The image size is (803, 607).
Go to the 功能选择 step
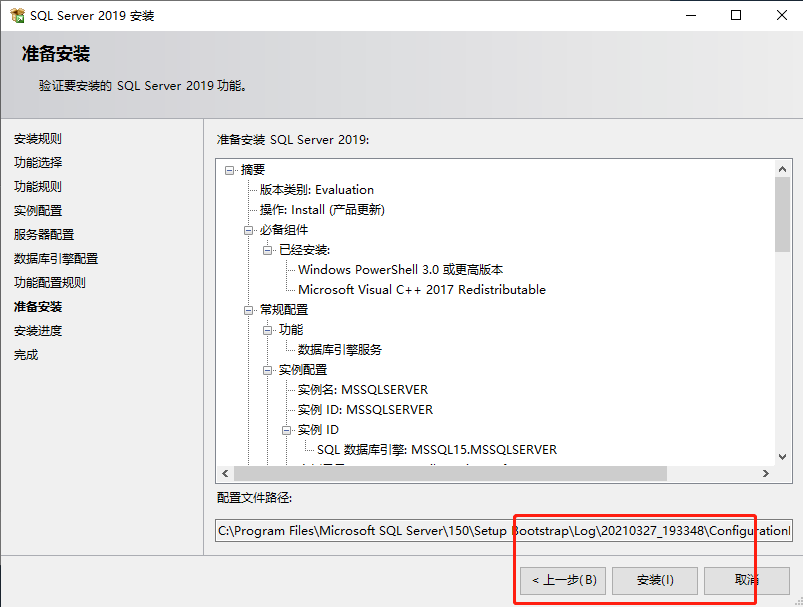[x=38, y=162]
